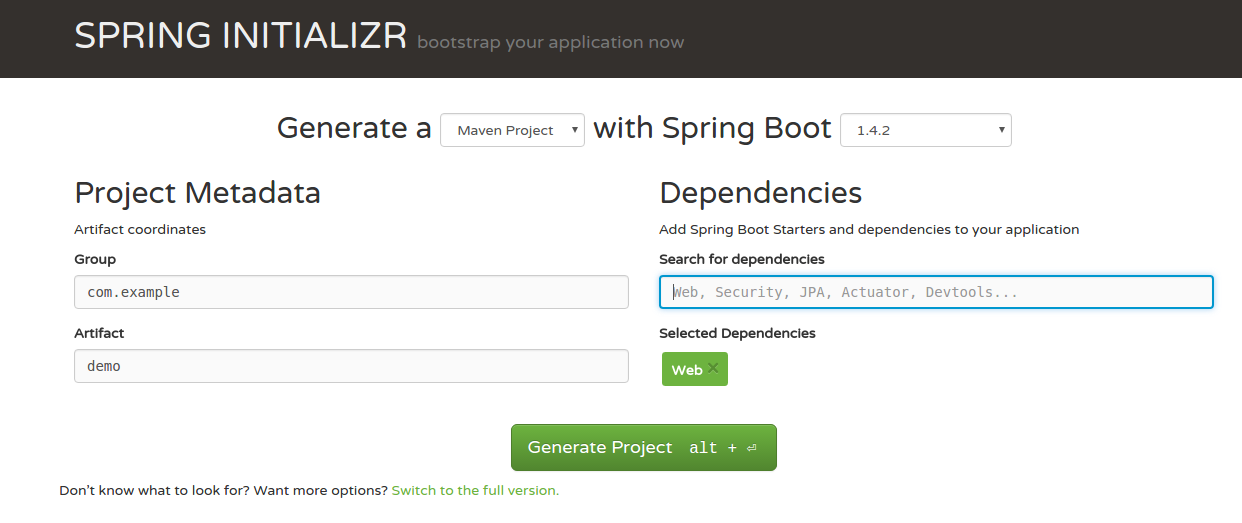Click the Project Metadata heading
The width and height of the screenshot is (1242, 523).
click(197, 192)
